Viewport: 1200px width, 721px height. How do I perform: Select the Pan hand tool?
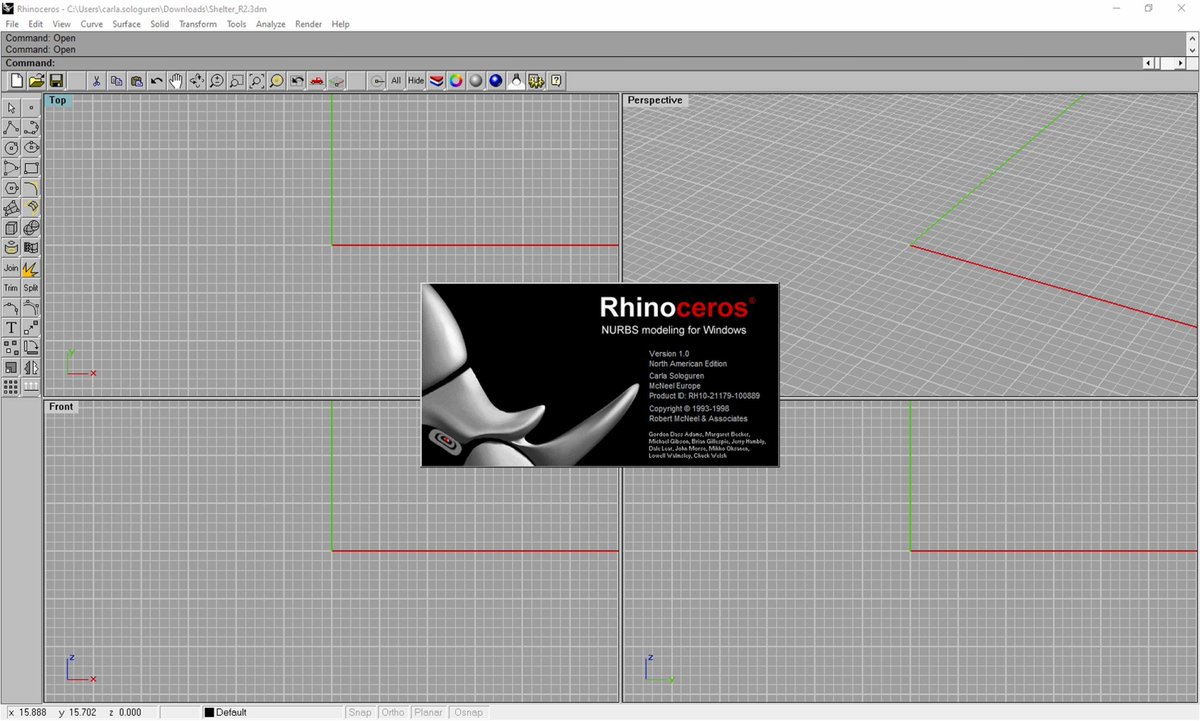pos(176,81)
